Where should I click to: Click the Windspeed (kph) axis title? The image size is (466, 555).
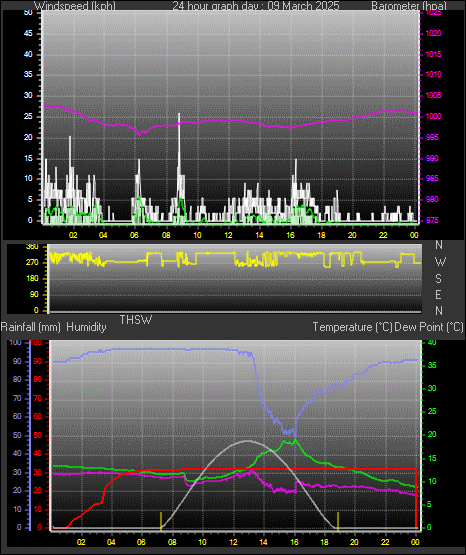(x=75, y=6)
